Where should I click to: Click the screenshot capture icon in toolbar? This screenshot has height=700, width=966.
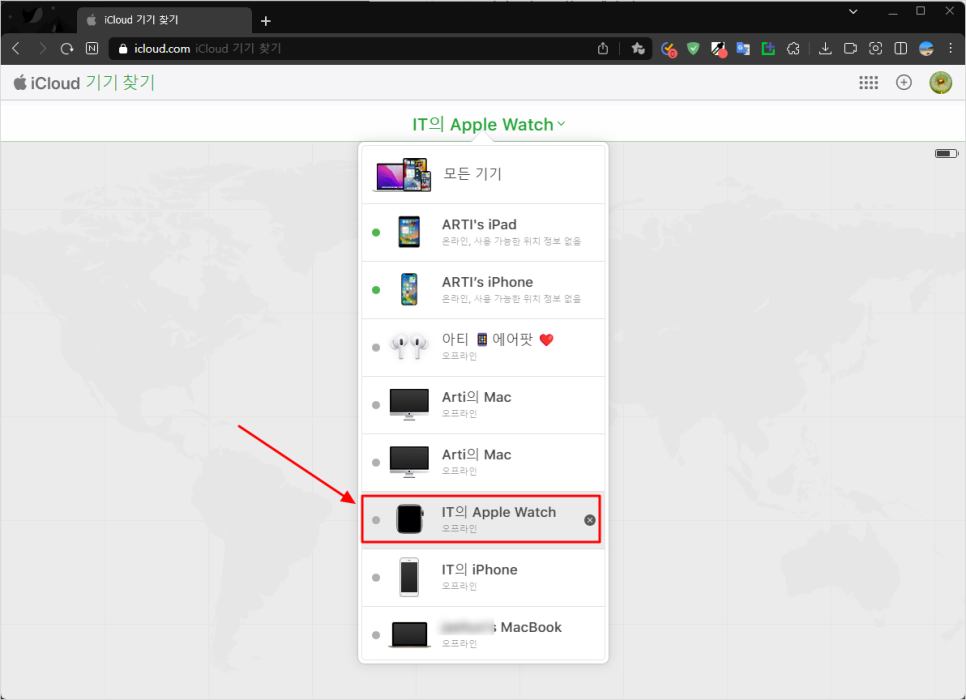(x=875, y=48)
